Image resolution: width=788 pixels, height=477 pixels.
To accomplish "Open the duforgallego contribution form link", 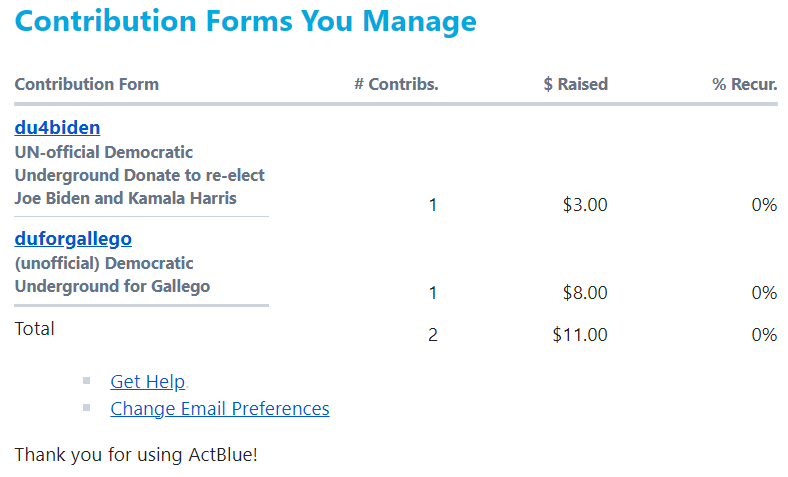I will pyautogui.click(x=73, y=239).
